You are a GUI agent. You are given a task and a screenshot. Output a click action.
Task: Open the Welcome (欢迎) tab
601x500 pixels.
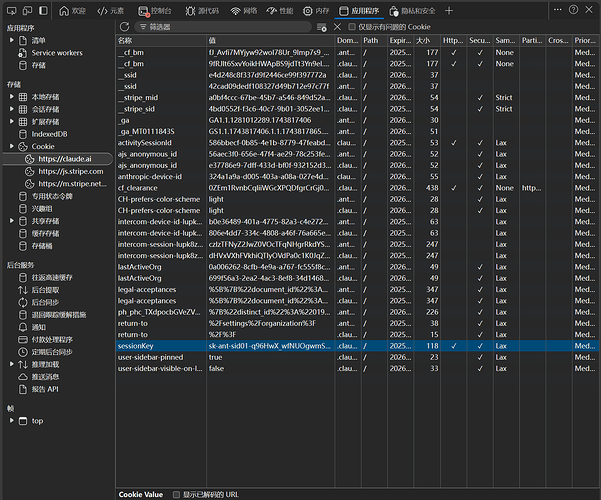tap(72, 11)
